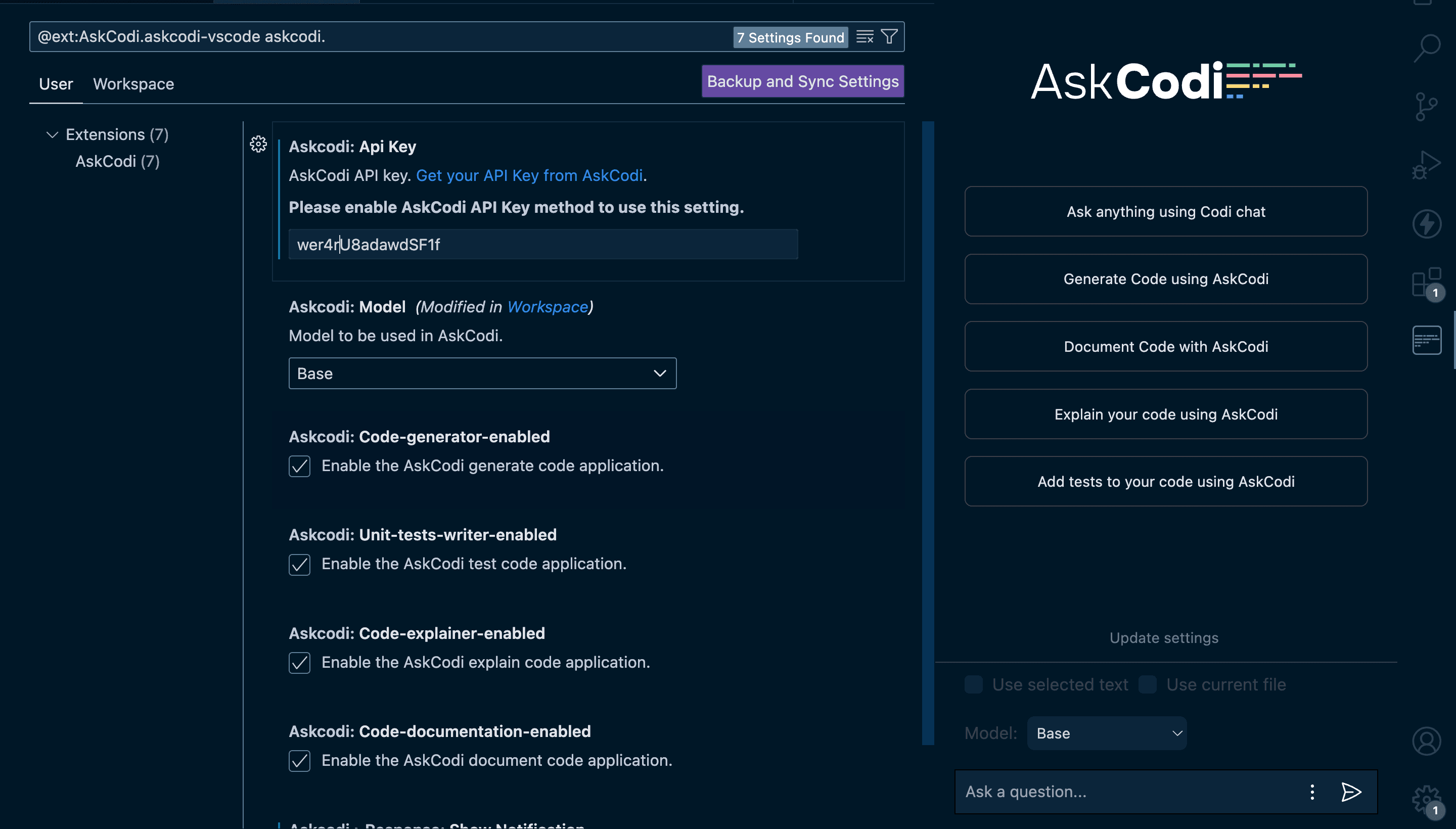The width and height of the screenshot is (1456, 829).
Task: Click the Askcodi: Code-explainer-enabled heading
Action: click(x=417, y=634)
